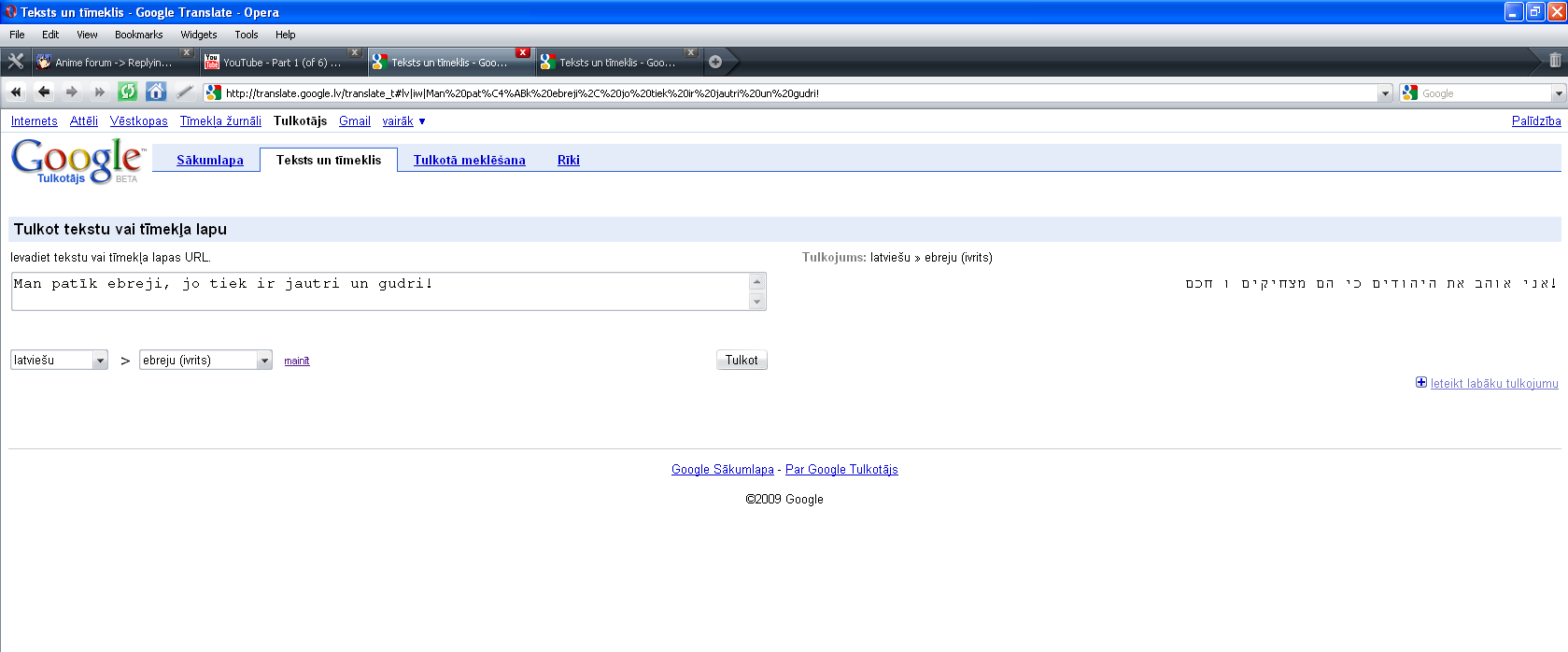Click the Hebrew translation output text

point(1371,284)
